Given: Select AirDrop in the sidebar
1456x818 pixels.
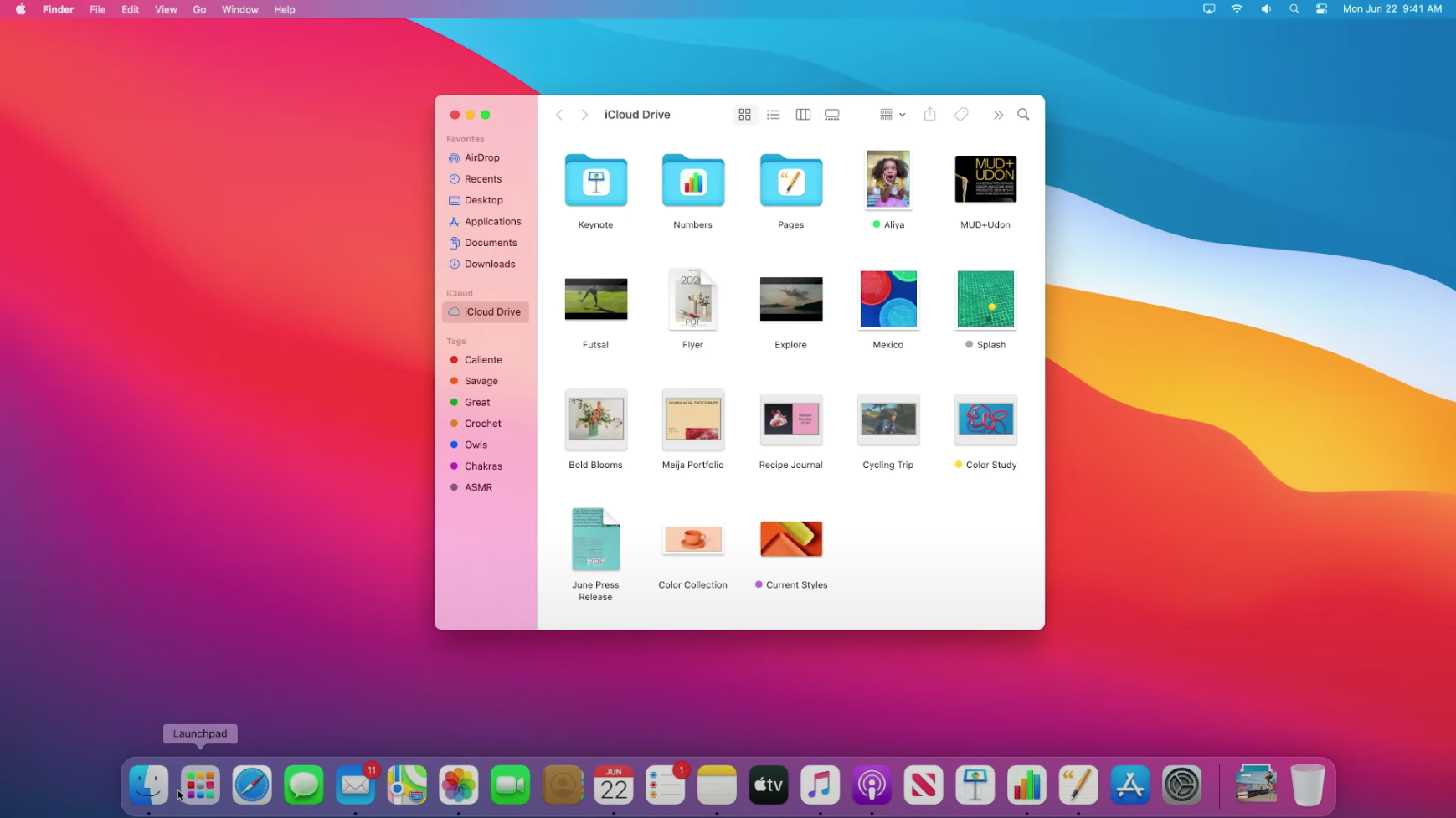Looking at the screenshot, I should (x=481, y=157).
